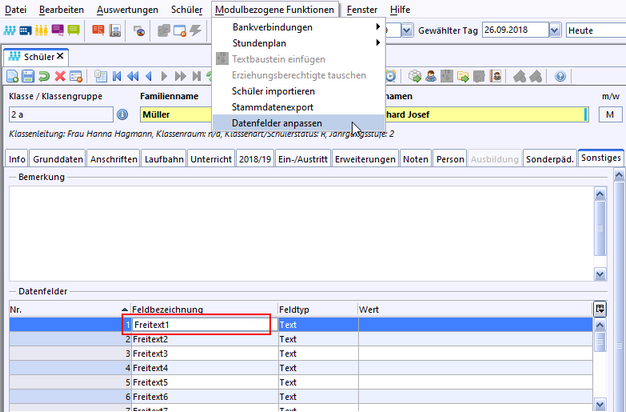This screenshot has height=412, width=626.
Task: Click the blue help question mark icon
Action: 560,76
